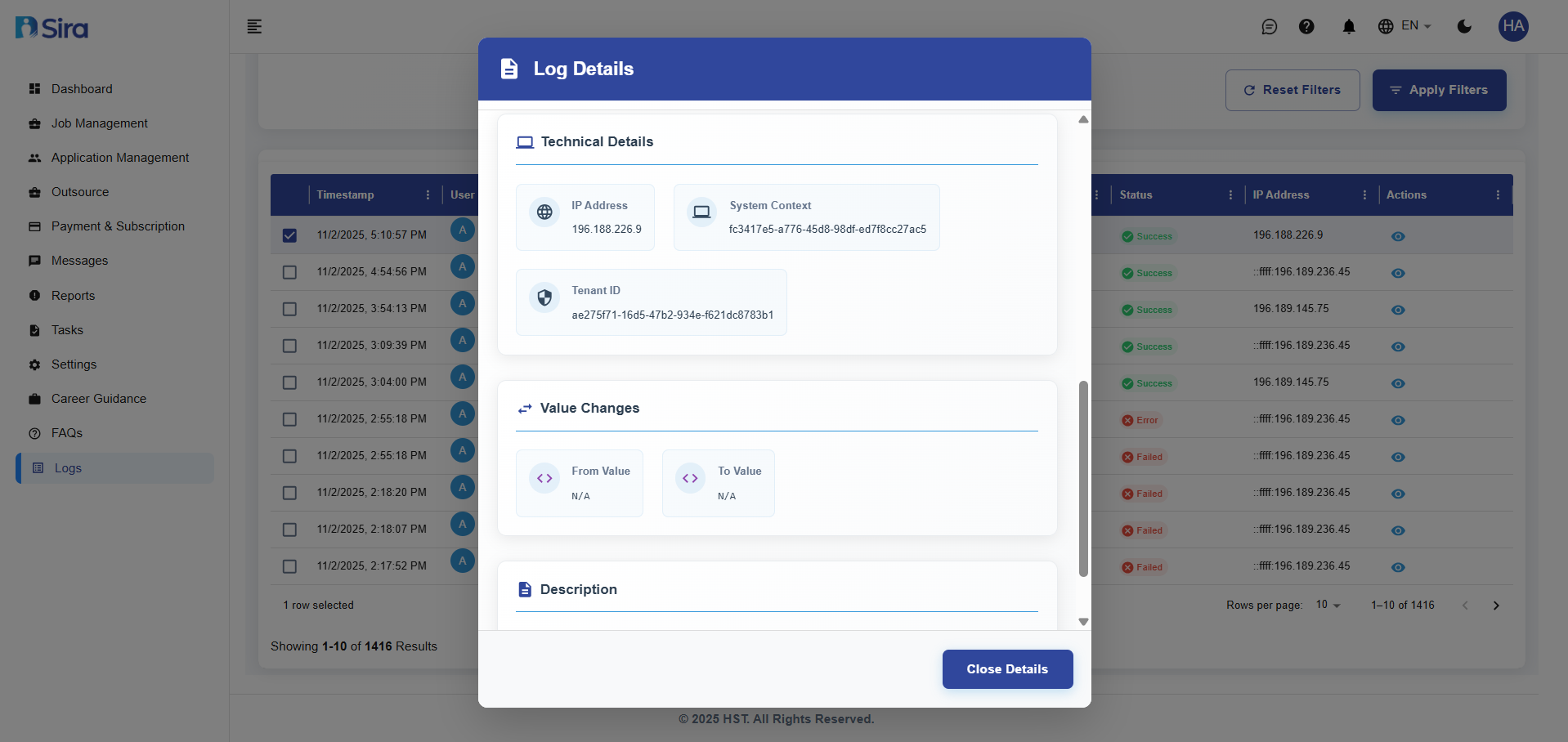This screenshot has height=742, width=1568.
Task: Apply the current filters
Action: [1438, 90]
